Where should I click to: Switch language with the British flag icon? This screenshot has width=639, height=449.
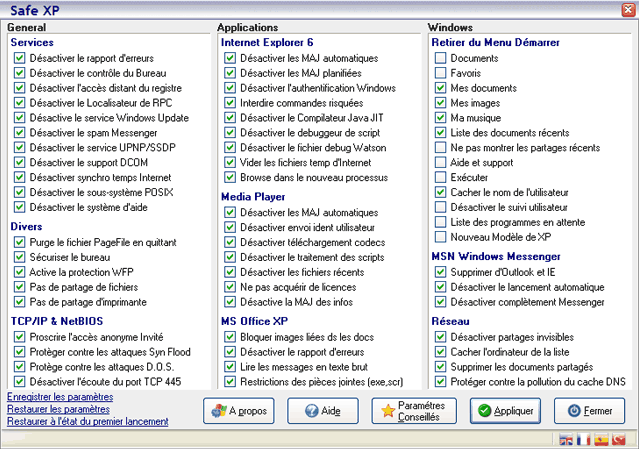[x=566, y=440]
